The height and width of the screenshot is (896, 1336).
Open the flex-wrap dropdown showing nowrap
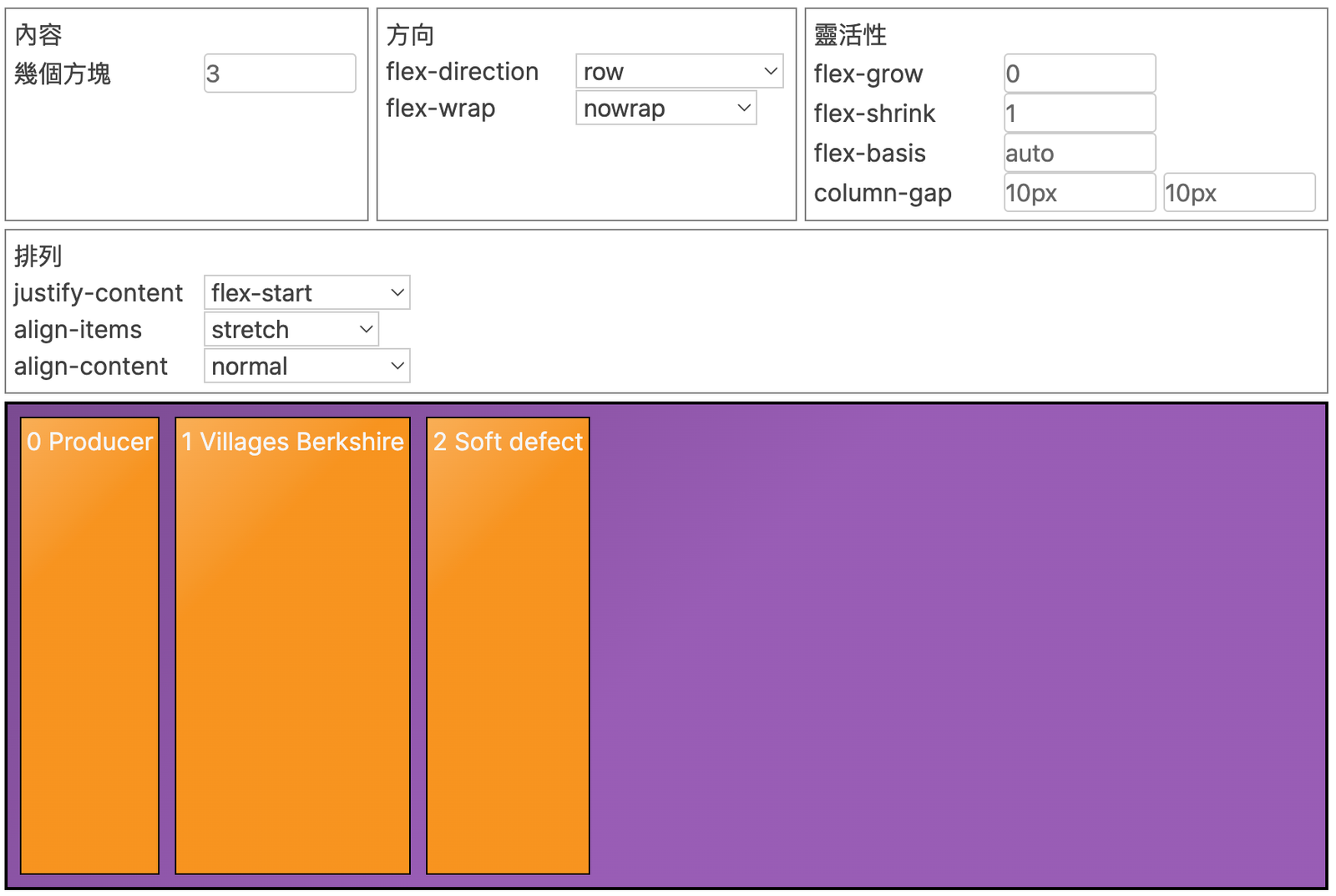pos(665,109)
